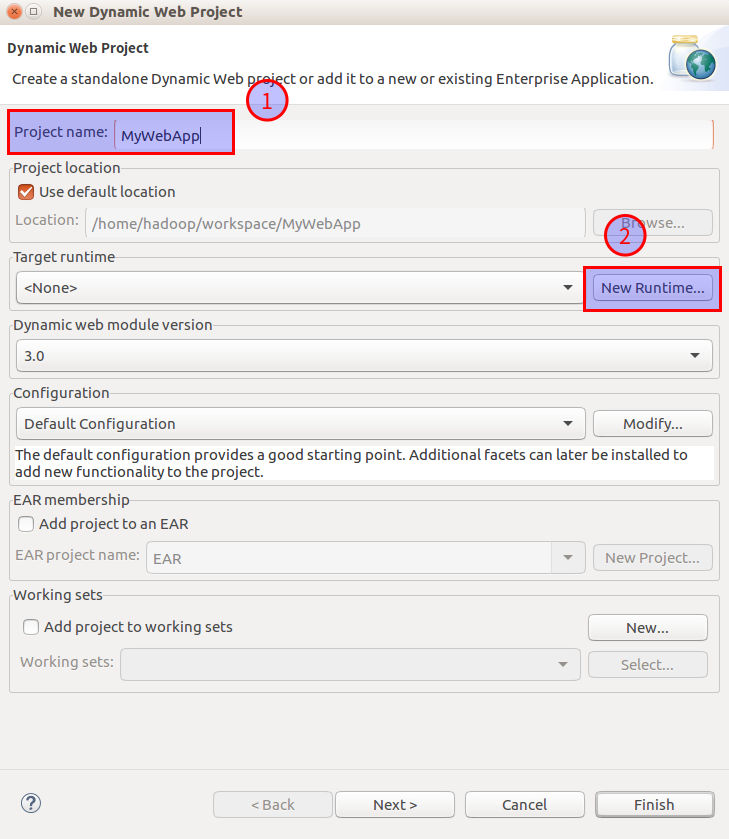Screen dimensions: 729x839
Task: Toggle the Use default location checkbox
Action: [26, 192]
